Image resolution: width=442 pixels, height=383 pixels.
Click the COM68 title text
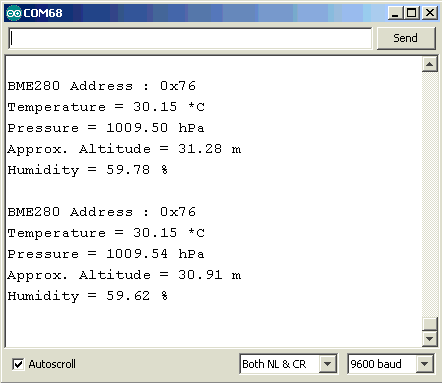[x=43, y=13]
